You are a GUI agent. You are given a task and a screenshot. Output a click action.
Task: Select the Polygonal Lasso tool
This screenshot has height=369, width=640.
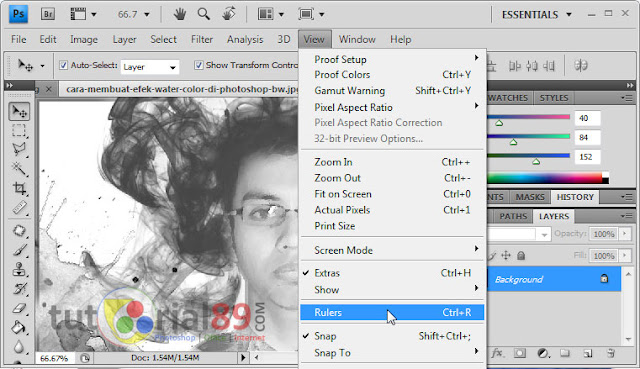pos(19,149)
